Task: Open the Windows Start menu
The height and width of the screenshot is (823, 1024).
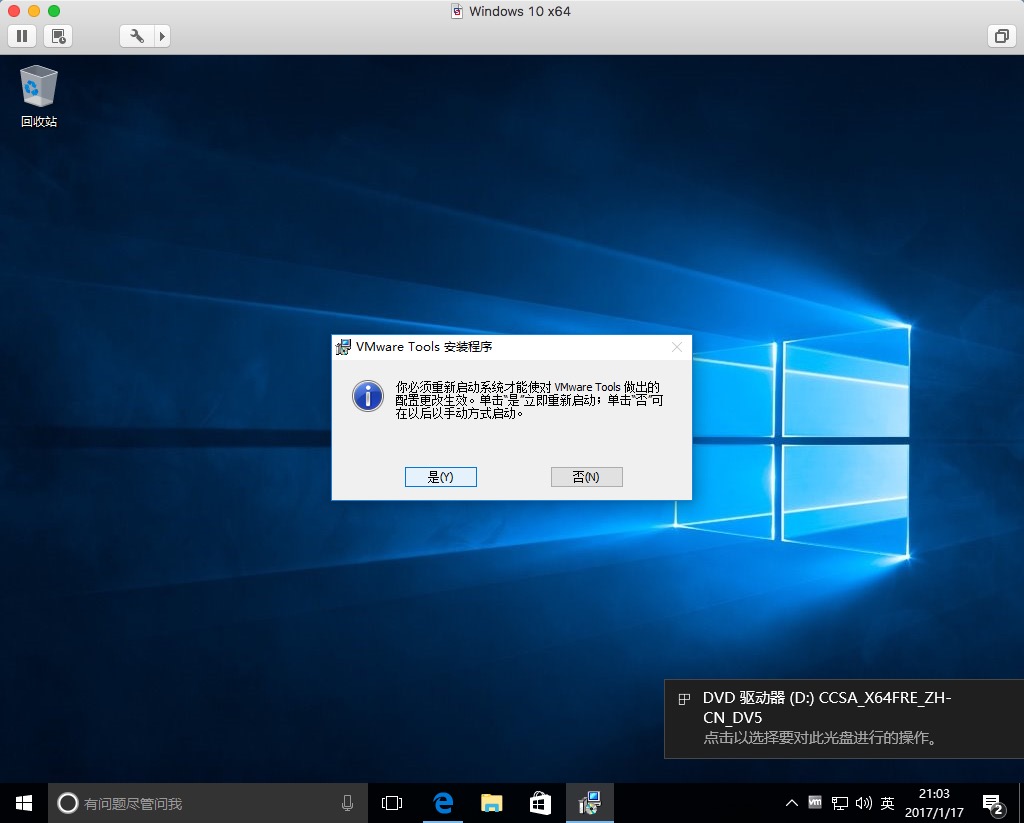Action: 24,803
